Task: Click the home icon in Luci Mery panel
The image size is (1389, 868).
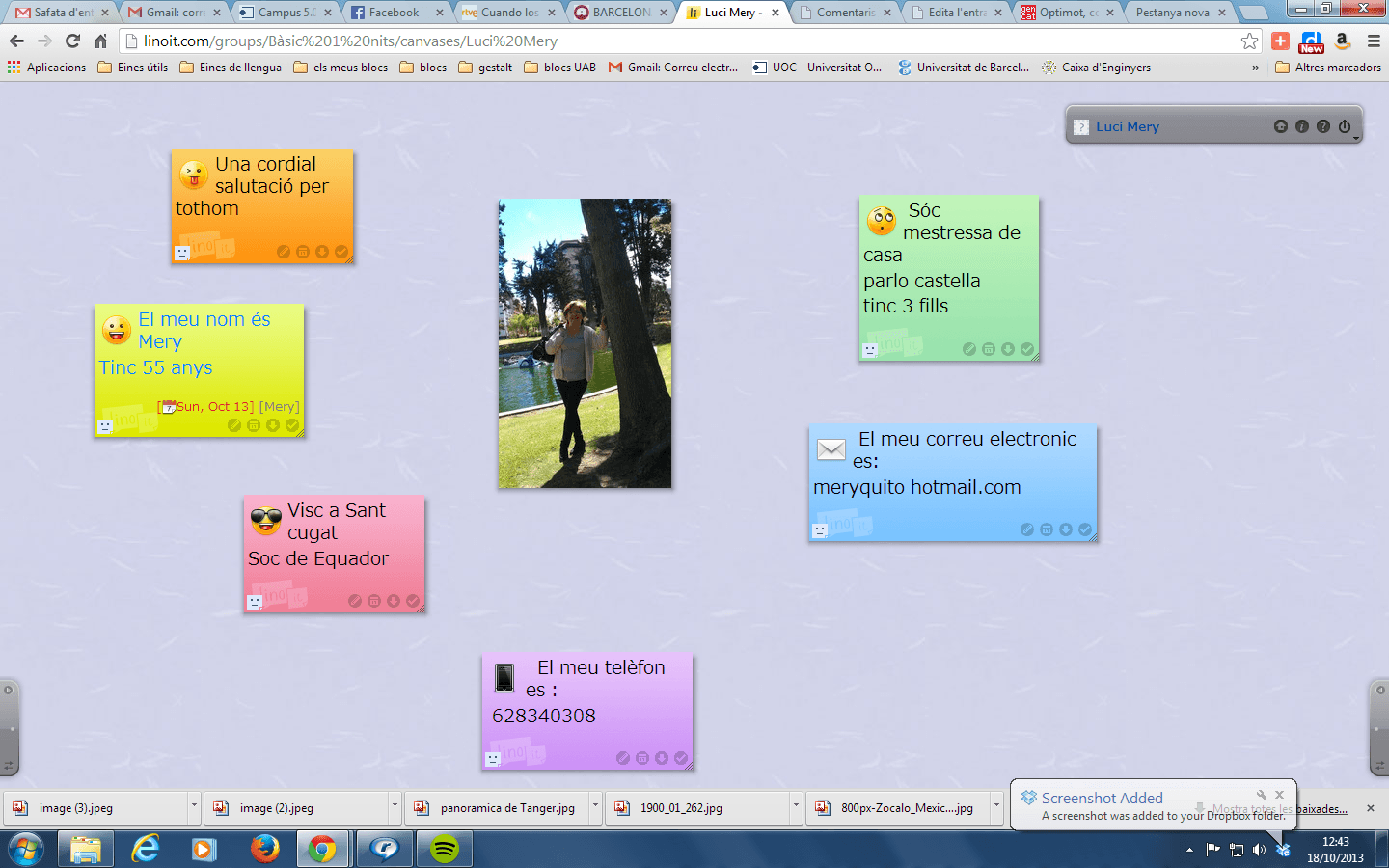Action: coord(1280,126)
